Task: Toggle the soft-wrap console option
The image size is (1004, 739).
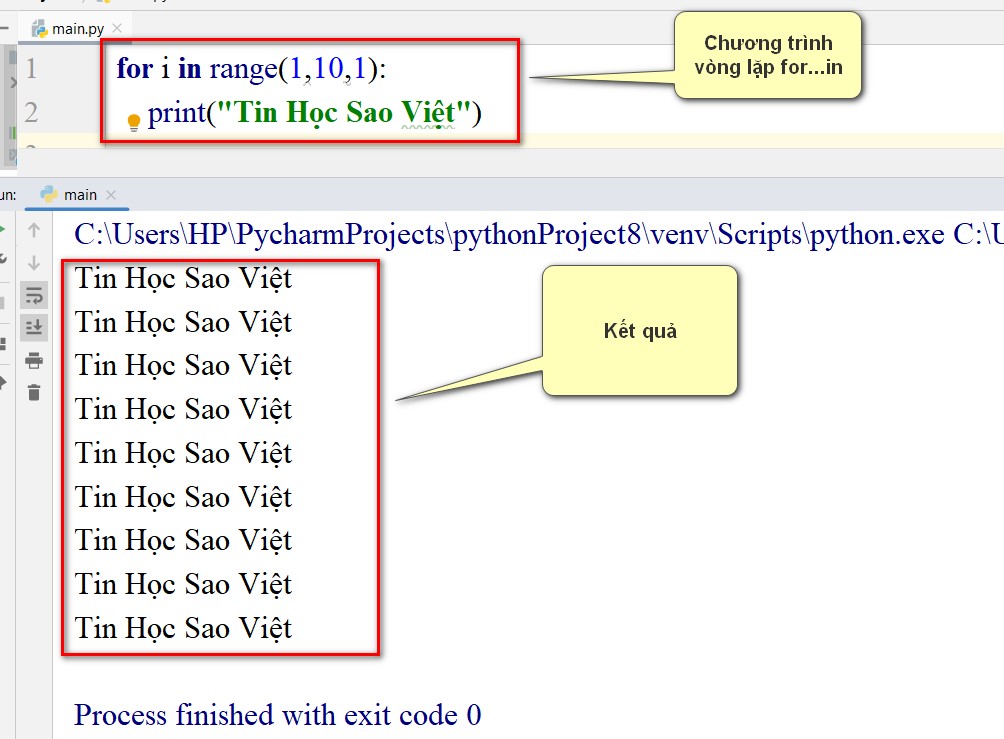Action: coord(34,295)
